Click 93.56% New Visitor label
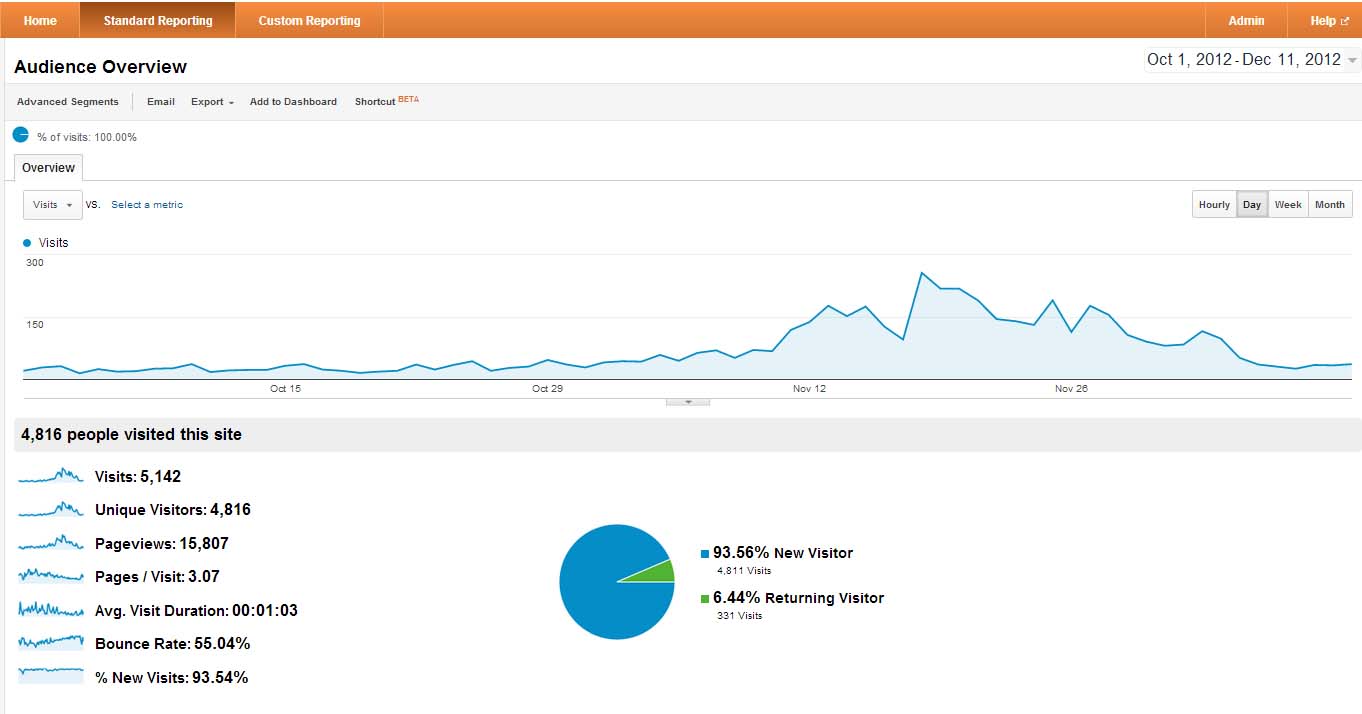 point(783,553)
